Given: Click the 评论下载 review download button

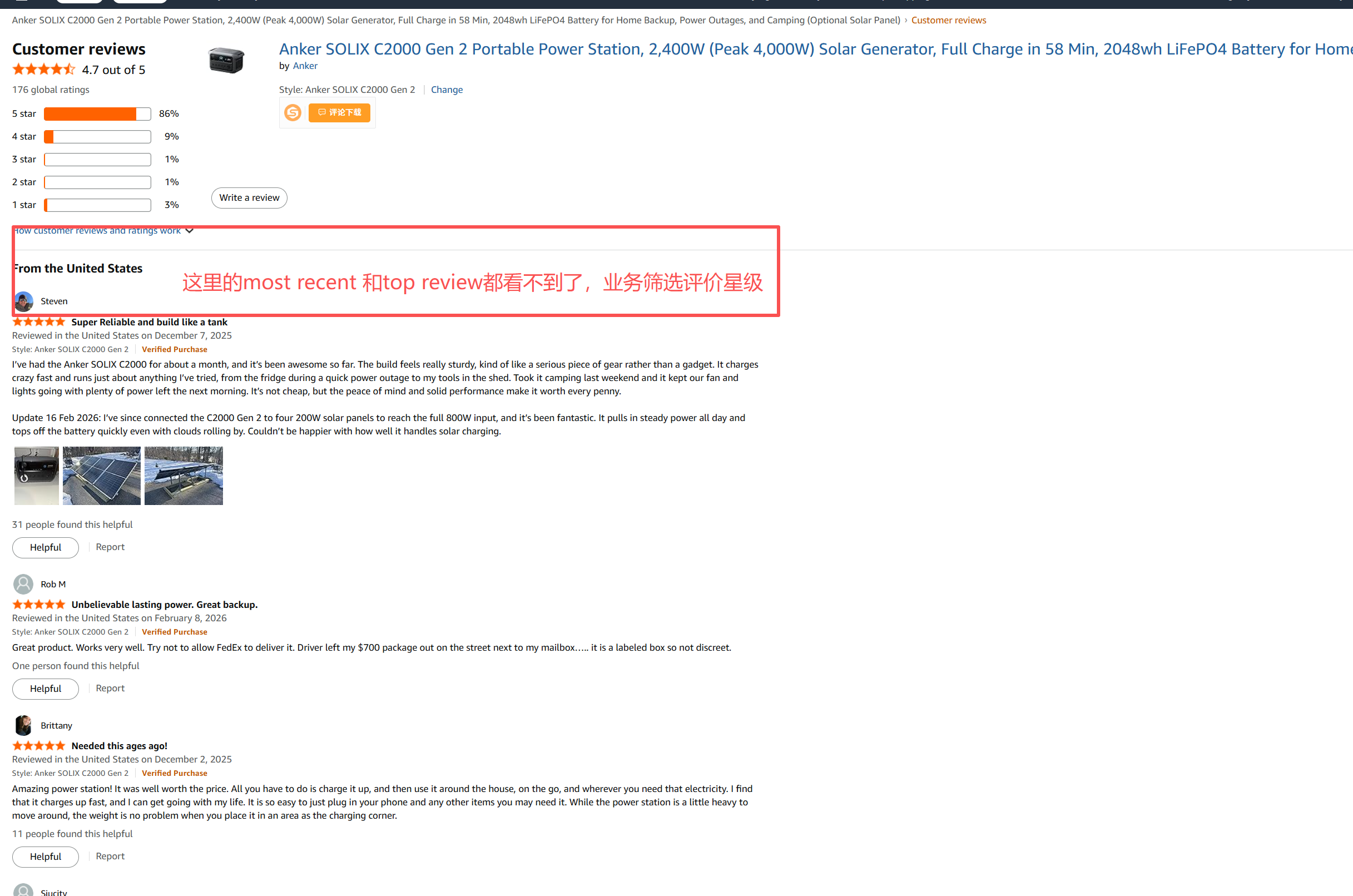Looking at the screenshot, I should (x=339, y=112).
